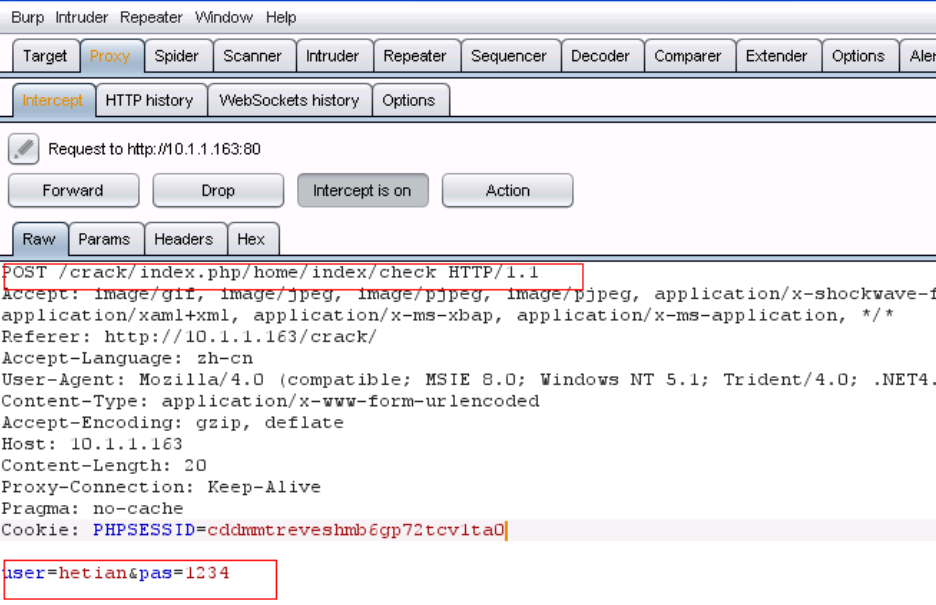Show the Raw request view
The image size is (936, 605).
39,239
